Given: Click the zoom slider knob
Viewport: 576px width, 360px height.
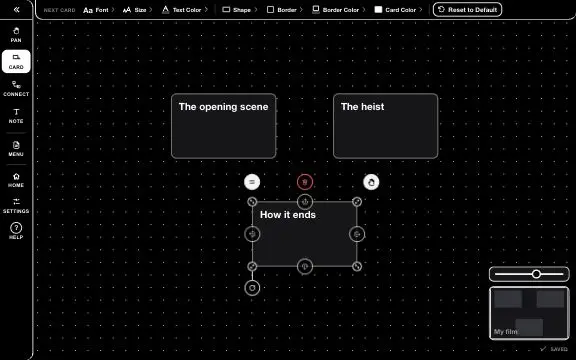Looking at the screenshot, I should pos(536,274).
